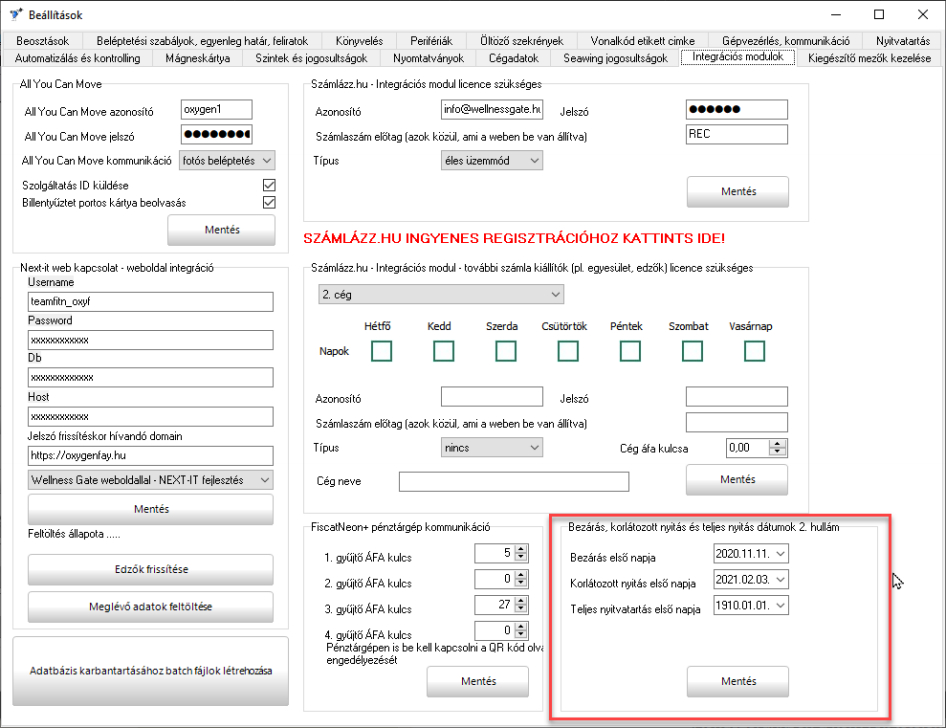
Task: Select the Integrációs modulok tab
Action: (738, 57)
